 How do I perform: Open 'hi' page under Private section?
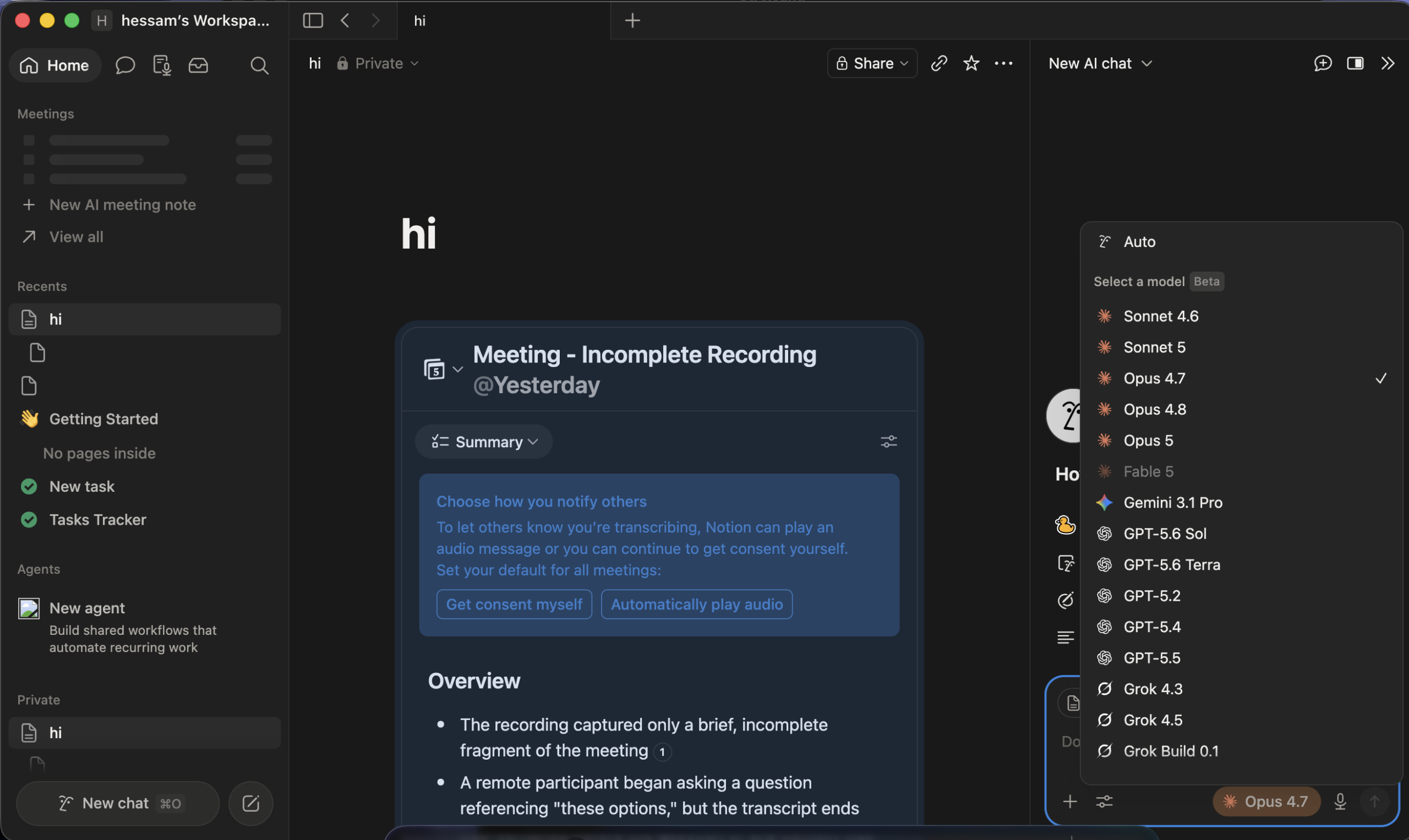pyautogui.click(x=144, y=733)
